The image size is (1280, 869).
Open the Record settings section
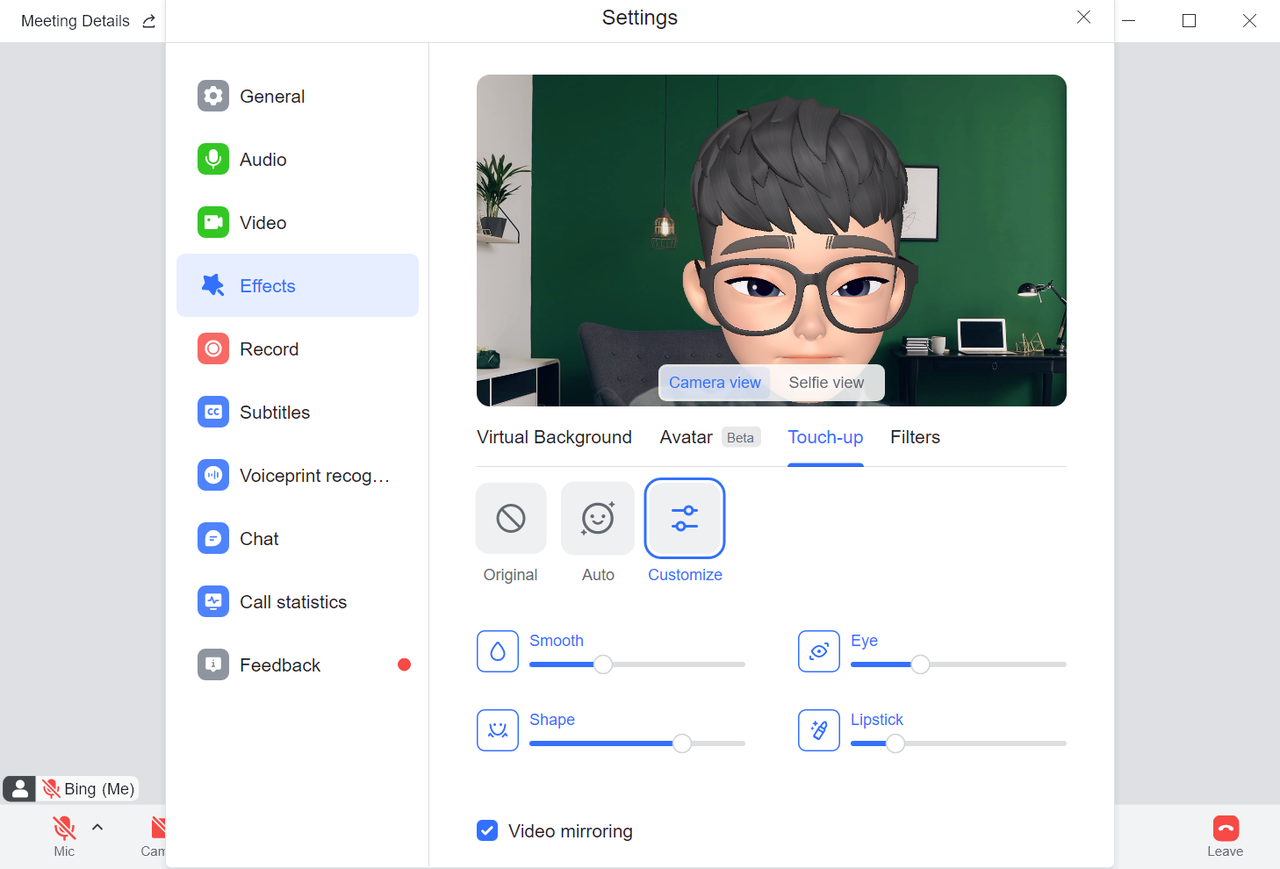[x=266, y=348]
